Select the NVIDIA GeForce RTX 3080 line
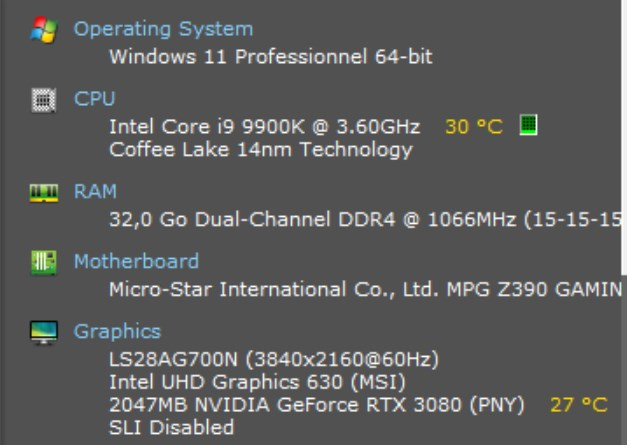 point(317,405)
